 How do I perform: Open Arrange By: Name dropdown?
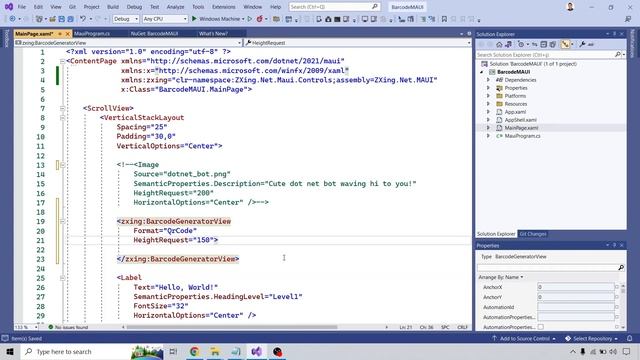[501, 277]
